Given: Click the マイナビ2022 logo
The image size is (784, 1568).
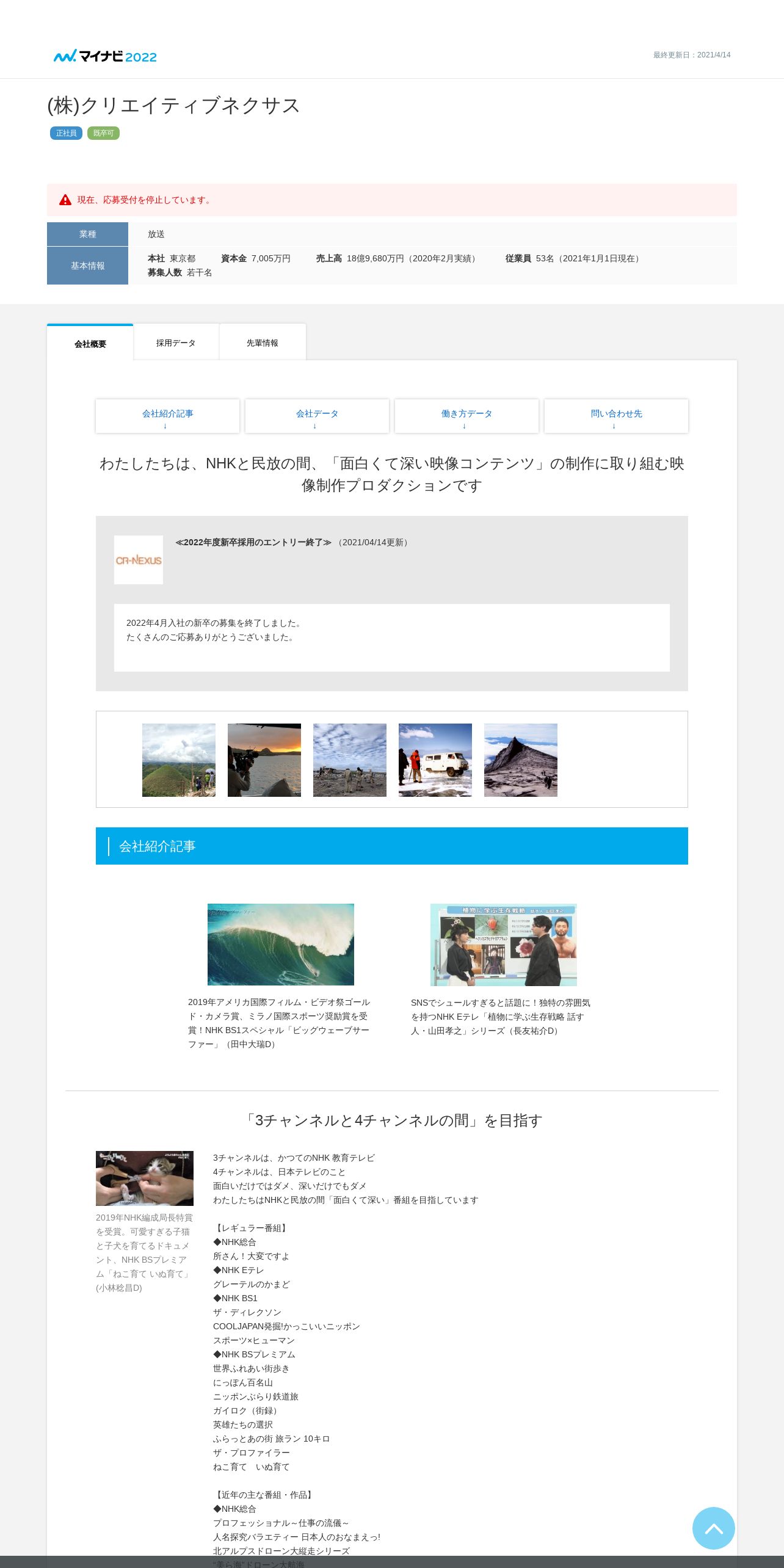Looking at the screenshot, I should click(105, 56).
